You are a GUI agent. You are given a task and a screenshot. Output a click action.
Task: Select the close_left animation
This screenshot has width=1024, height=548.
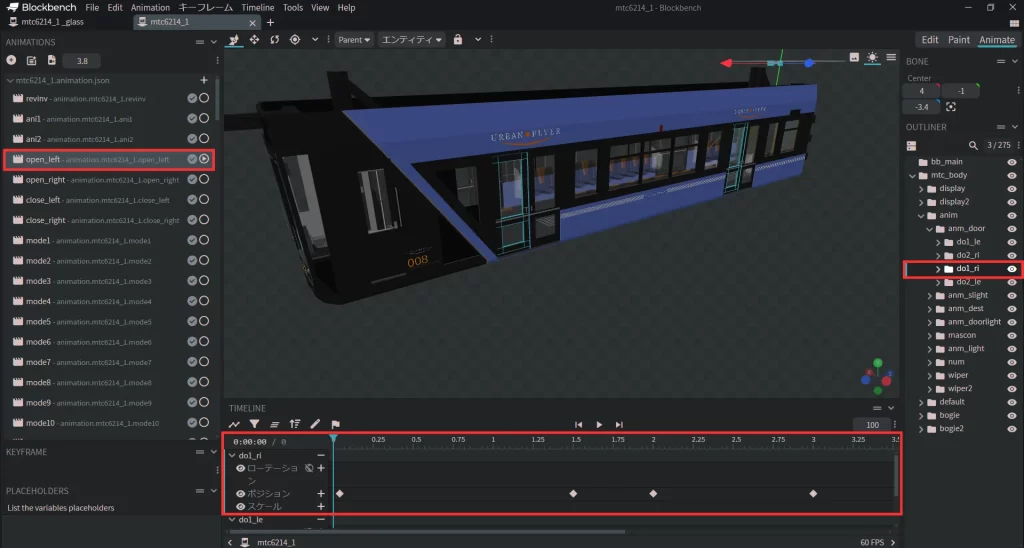point(44,200)
